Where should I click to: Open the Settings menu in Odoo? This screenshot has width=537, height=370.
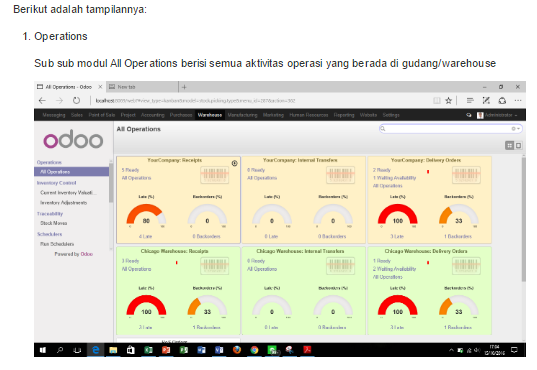tap(391, 115)
